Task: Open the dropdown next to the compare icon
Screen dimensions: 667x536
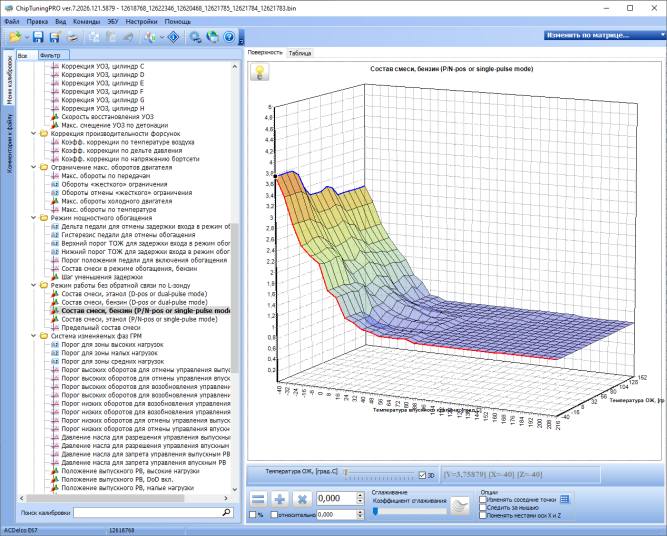Action: (162, 38)
